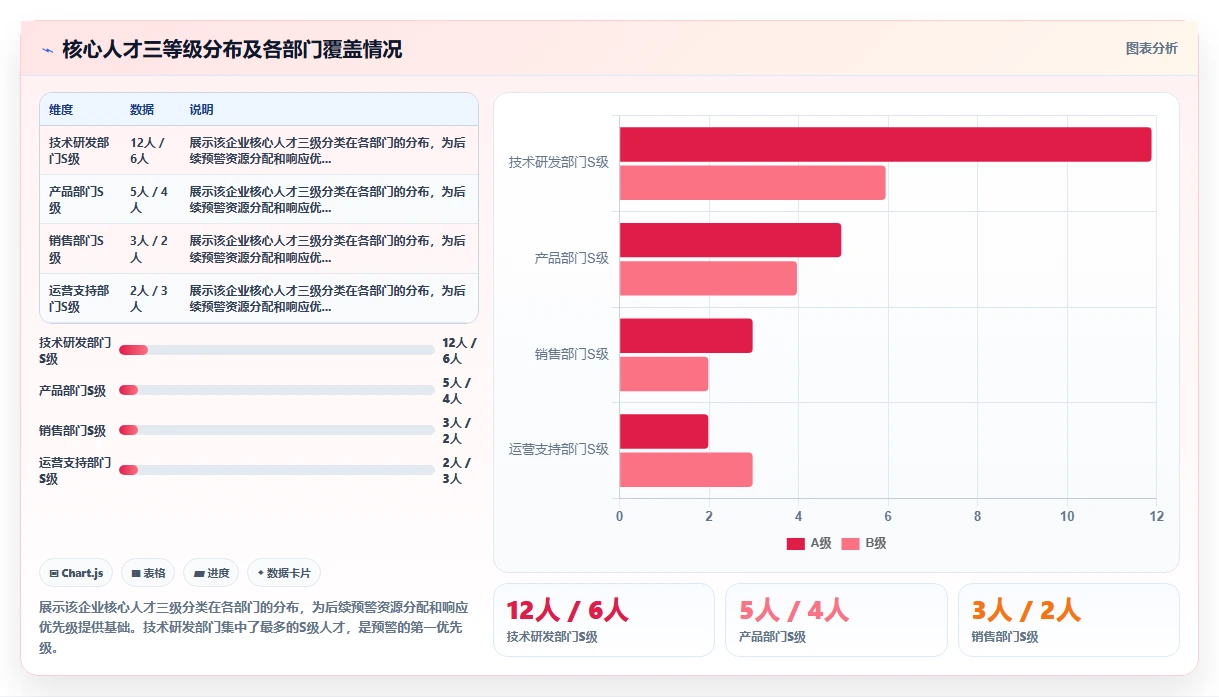Click the B级 bar for 销售部门S级
Viewport: 1219px width, 697px height.
[664, 374]
